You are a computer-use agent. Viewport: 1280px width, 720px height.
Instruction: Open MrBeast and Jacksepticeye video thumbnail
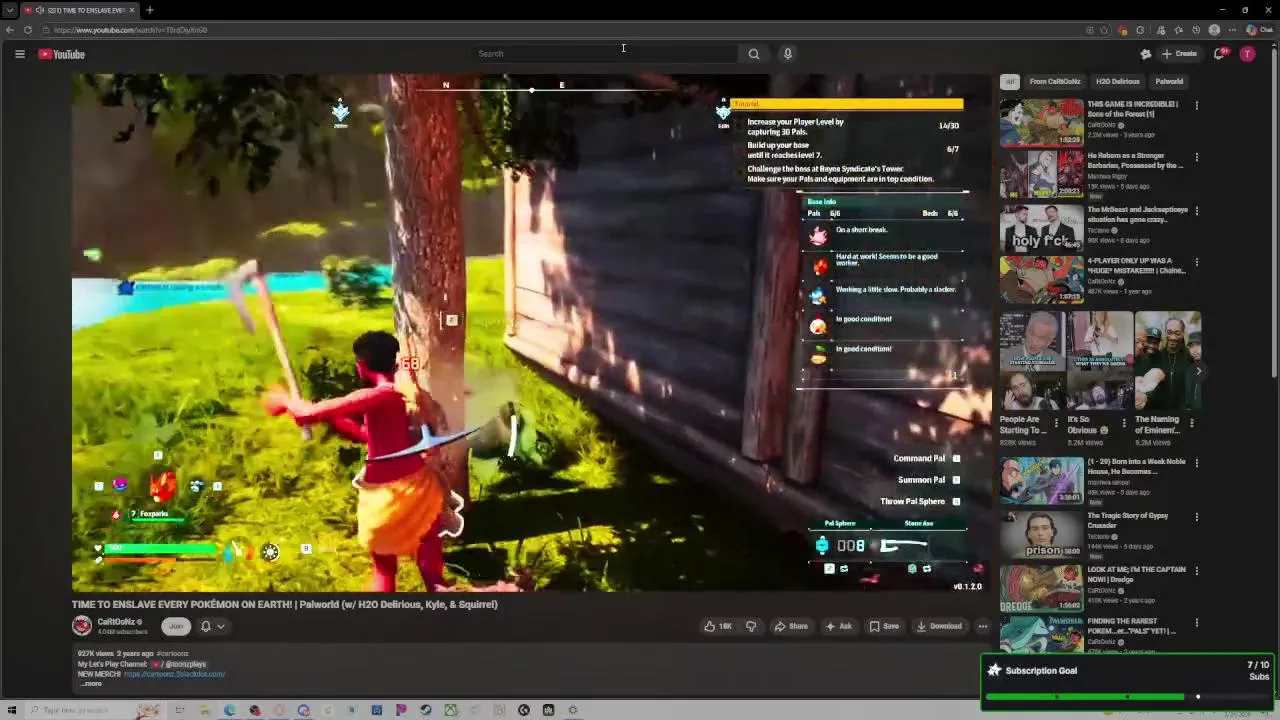click(x=1041, y=228)
